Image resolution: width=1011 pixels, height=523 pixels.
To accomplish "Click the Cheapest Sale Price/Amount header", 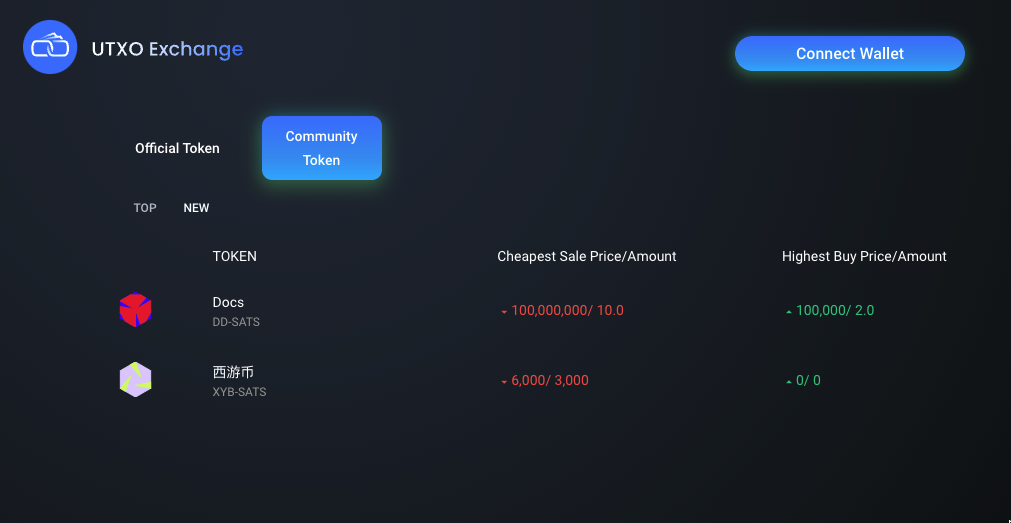I will (586, 256).
